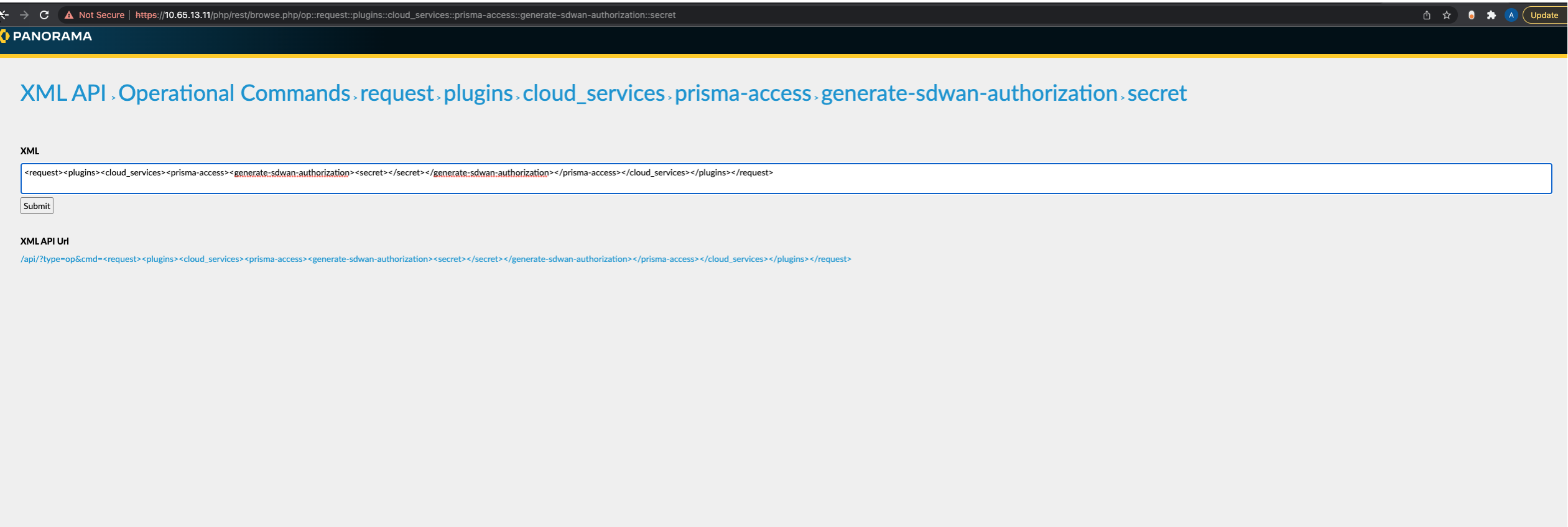Click the browser back arrow
This screenshot has height=527, width=1568.
(x=4, y=15)
